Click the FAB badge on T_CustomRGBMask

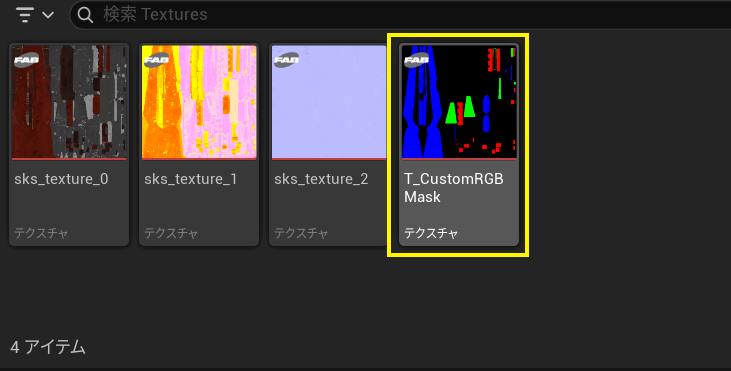[x=417, y=61]
